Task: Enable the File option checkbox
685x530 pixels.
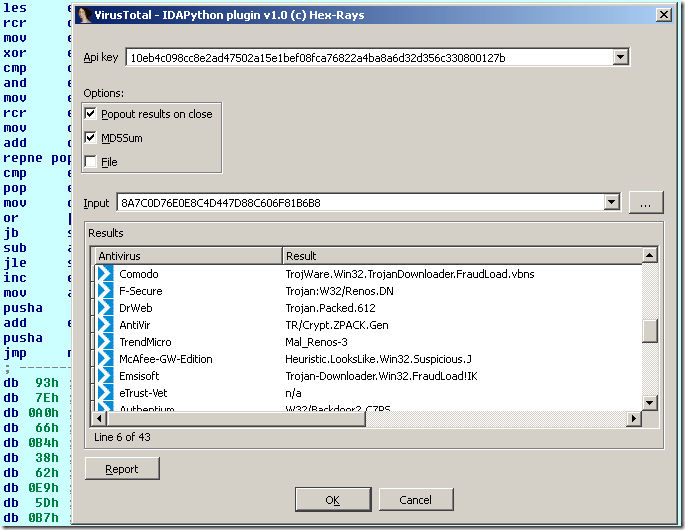Action: [x=90, y=162]
